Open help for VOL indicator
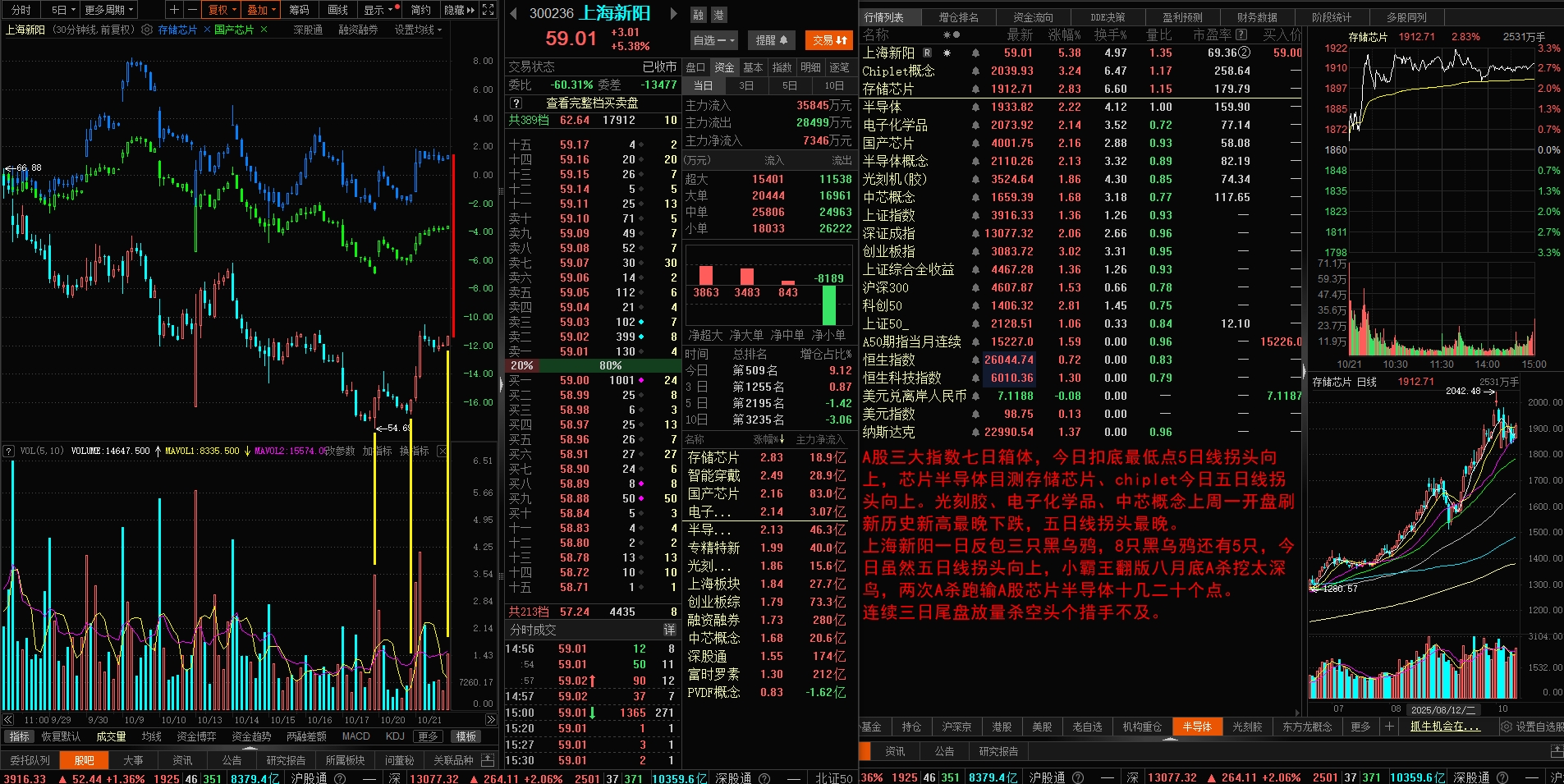This screenshot has width=1564, height=784. pyautogui.click(x=9, y=451)
